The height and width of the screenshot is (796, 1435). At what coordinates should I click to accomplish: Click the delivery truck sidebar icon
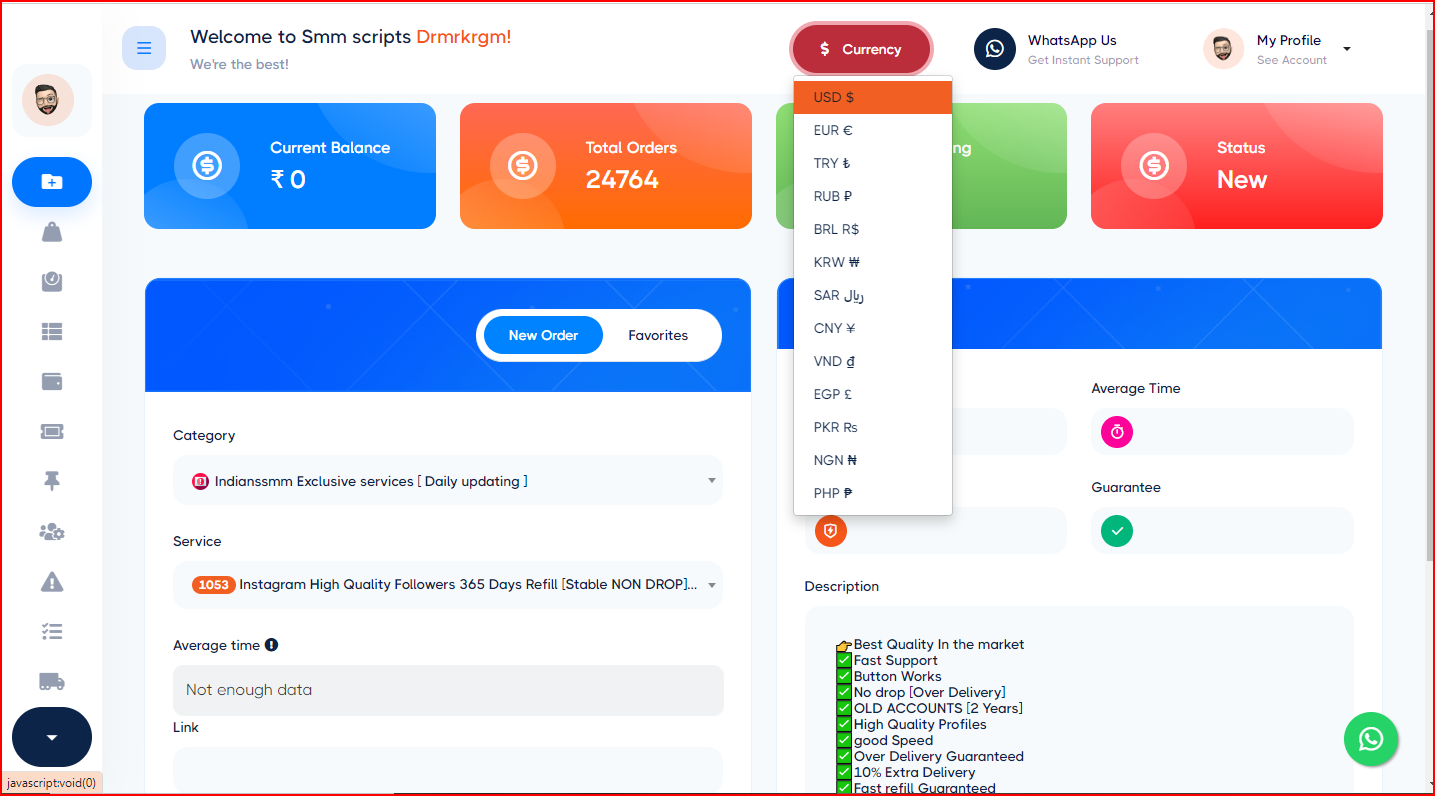(52, 681)
